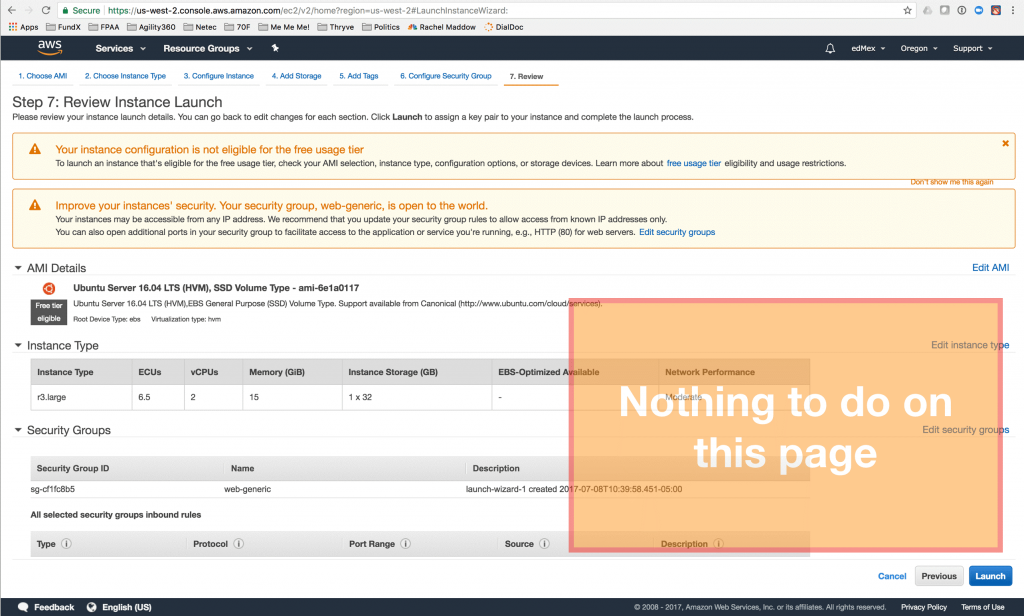Image resolution: width=1024 pixels, height=616 pixels.
Task: Select security group ID sg-cf1fc8b5
Action: click(52, 489)
